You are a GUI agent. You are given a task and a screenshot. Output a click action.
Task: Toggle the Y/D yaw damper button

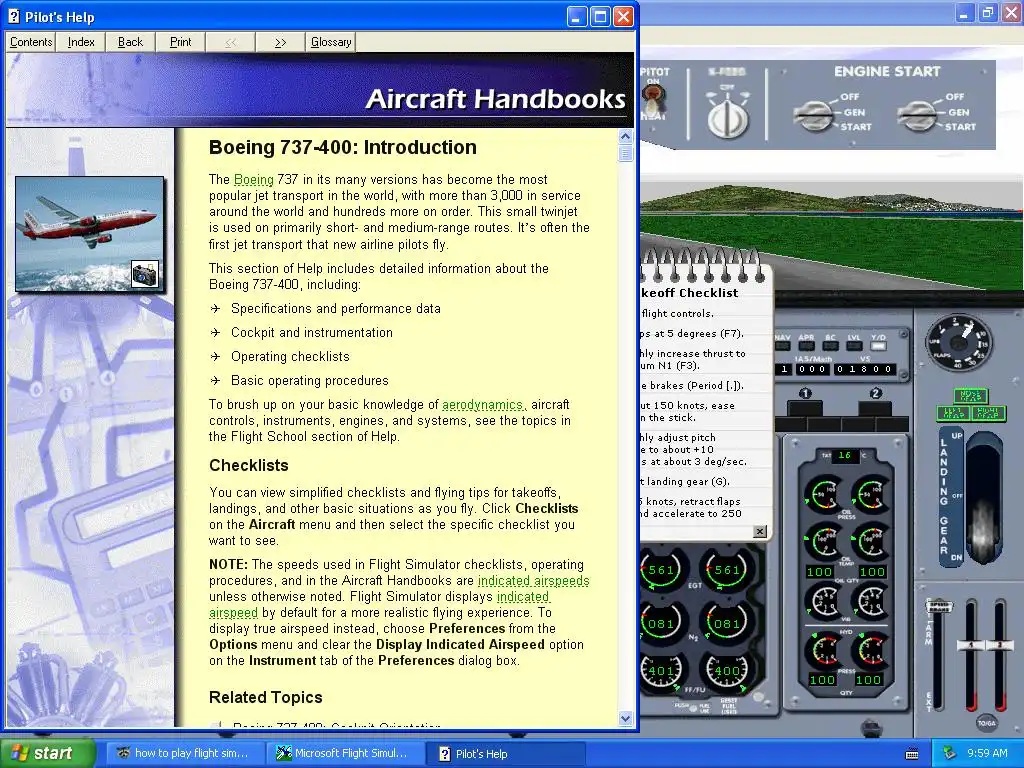(878, 345)
